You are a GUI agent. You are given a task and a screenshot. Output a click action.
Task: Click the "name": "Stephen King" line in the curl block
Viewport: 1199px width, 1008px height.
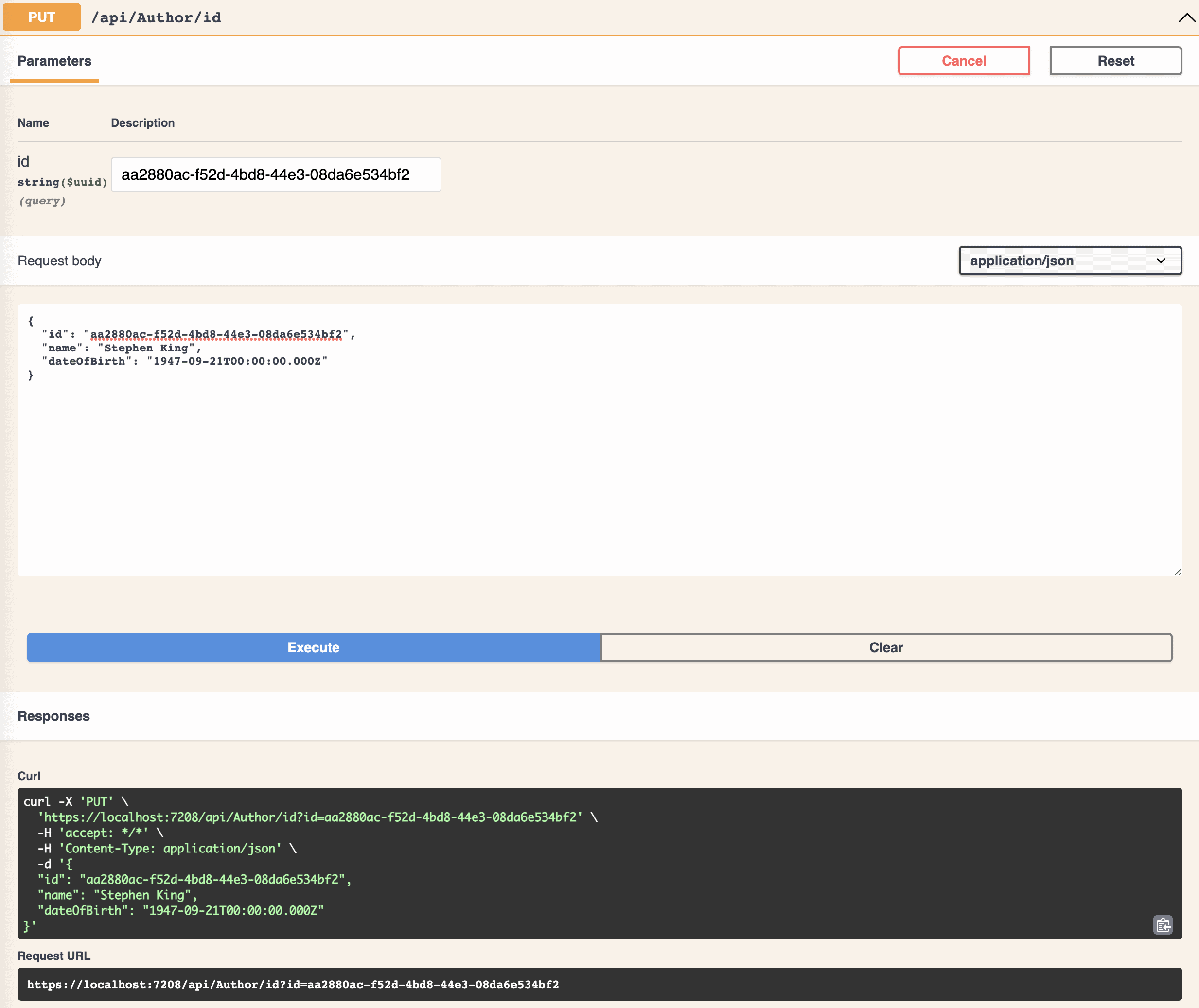(117, 895)
